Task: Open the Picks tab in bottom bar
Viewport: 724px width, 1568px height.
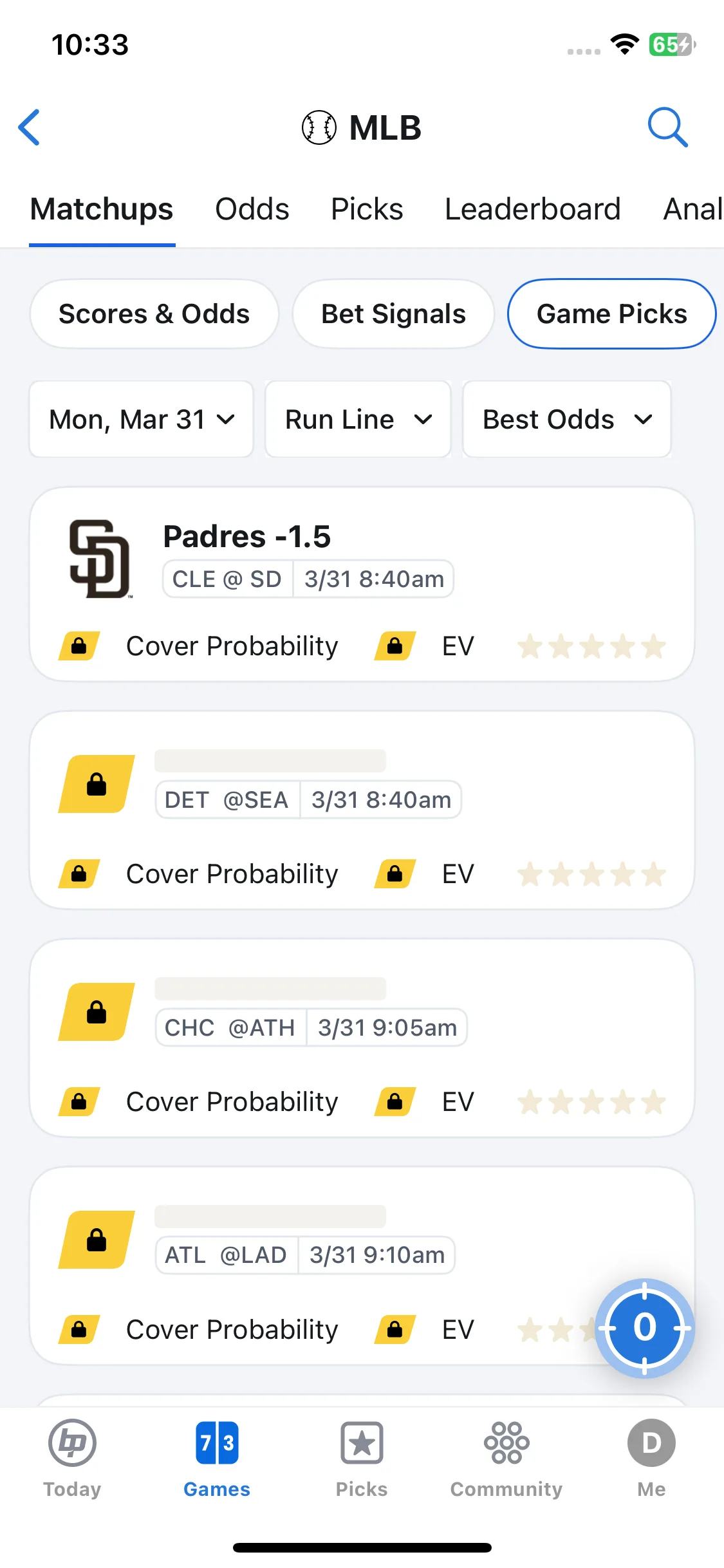Action: tap(362, 1459)
